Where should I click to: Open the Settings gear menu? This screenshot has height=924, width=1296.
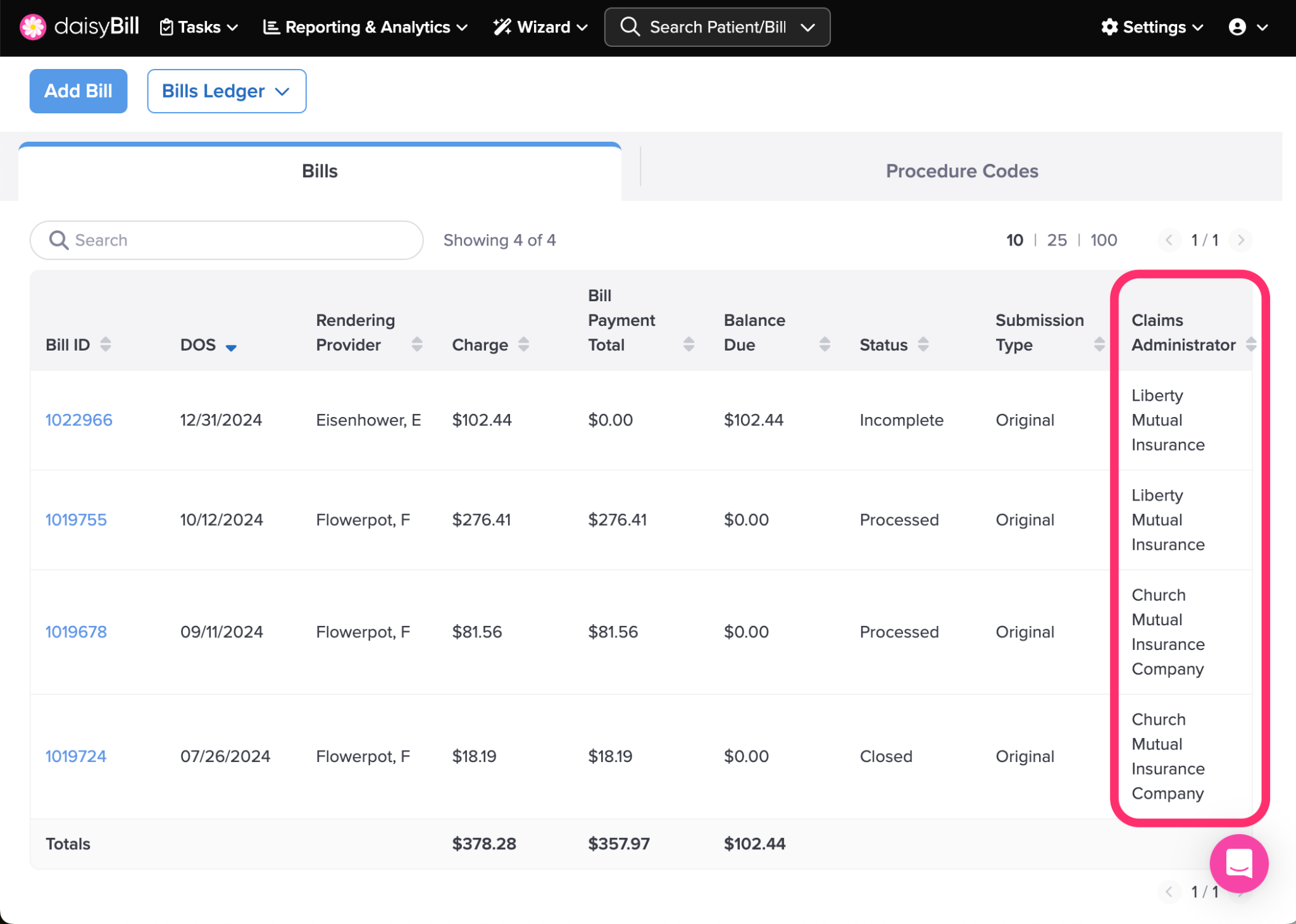pyautogui.click(x=1152, y=27)
